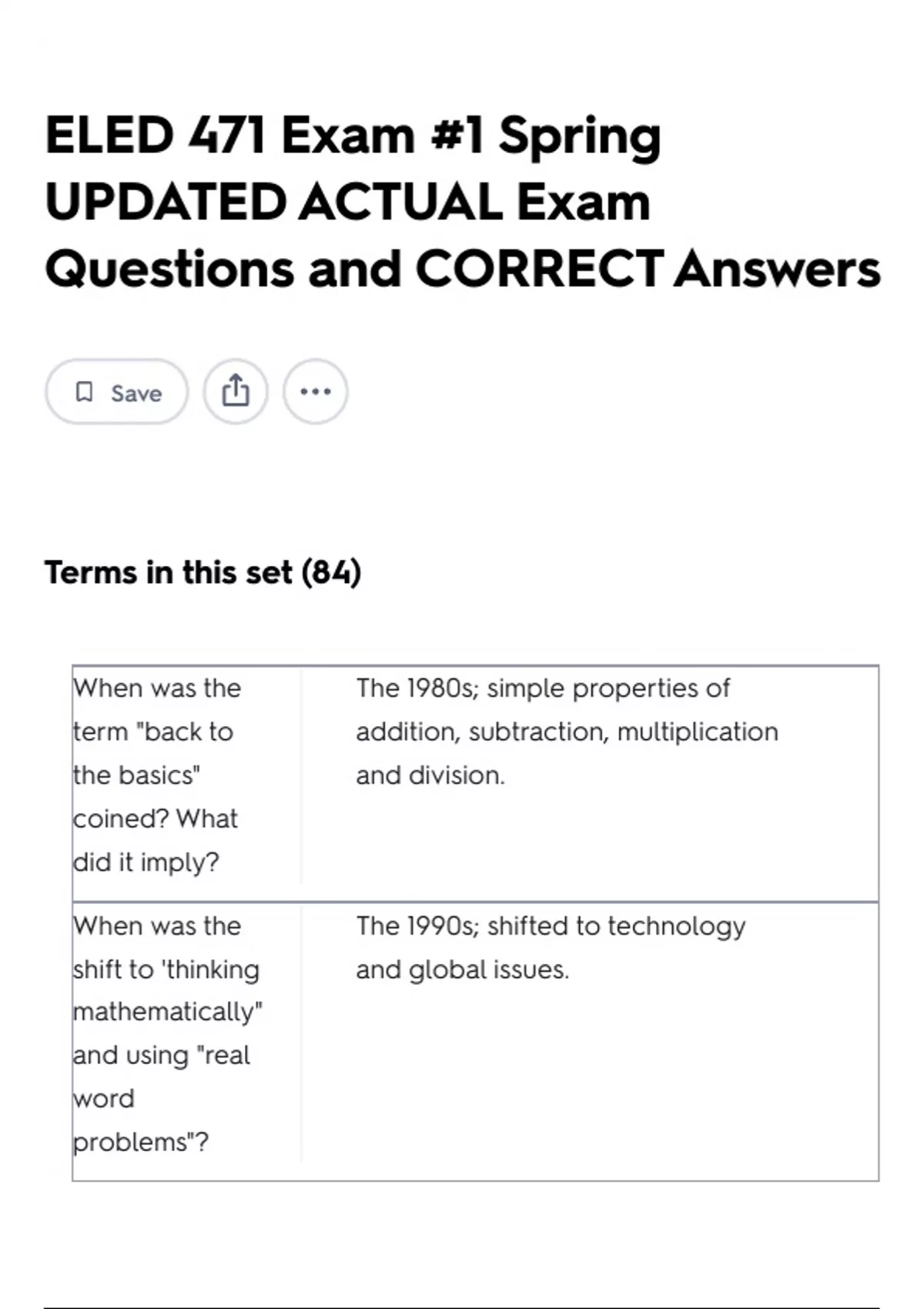The width and height of the screenshot is (924, 1309).
Task: Click the 'ELED 471 Exam #1 Spring' title line
Action: [x=353, y=136]
